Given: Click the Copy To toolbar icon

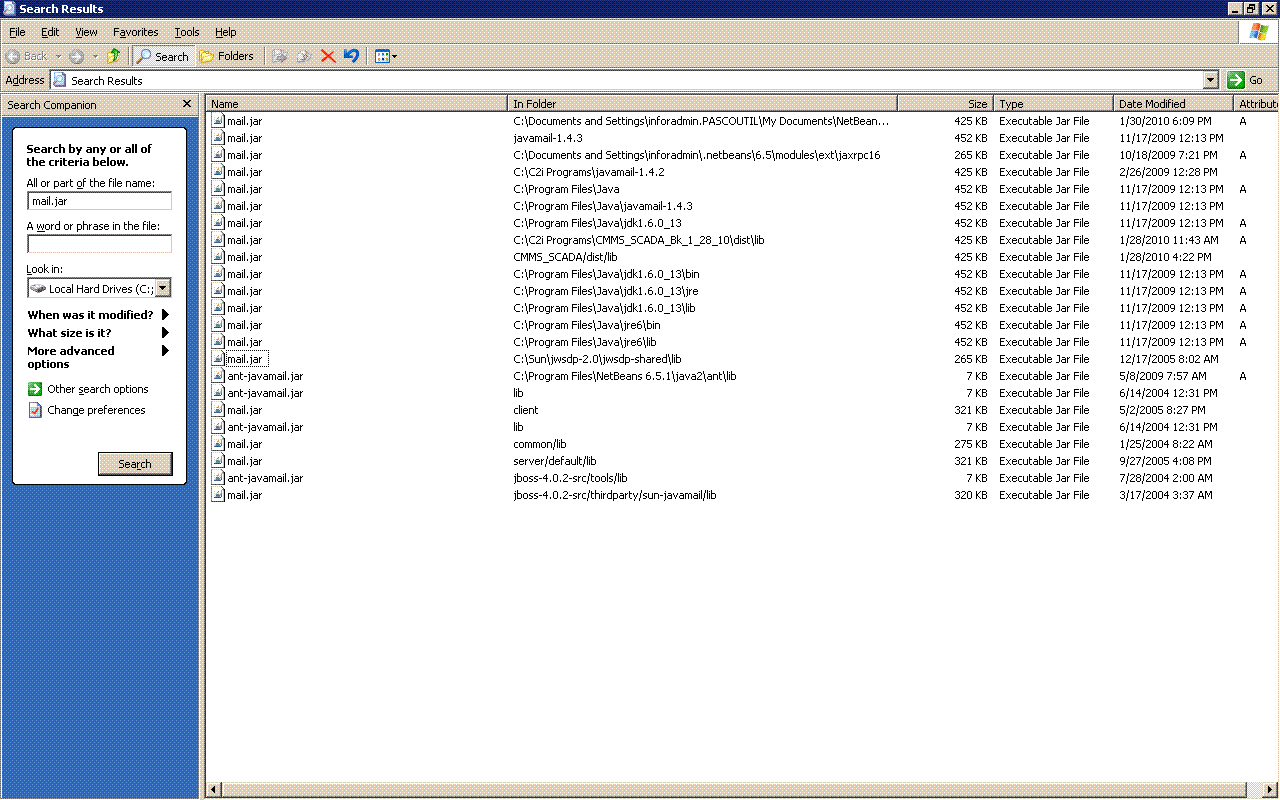Looking at the screenshot, I should pyautogui.click(x=303, y=56).
